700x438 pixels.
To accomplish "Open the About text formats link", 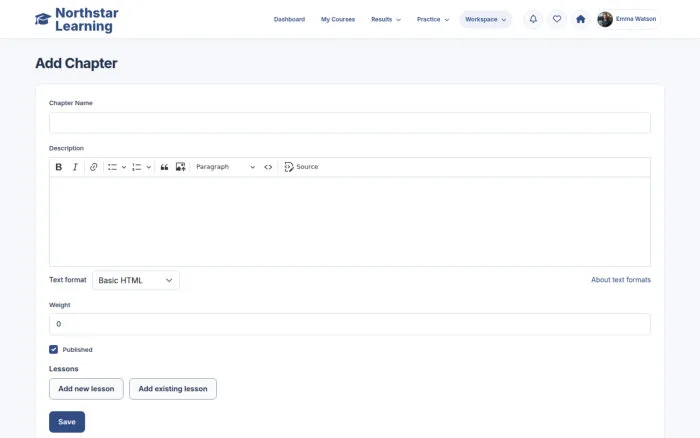I will pos(621,280).
